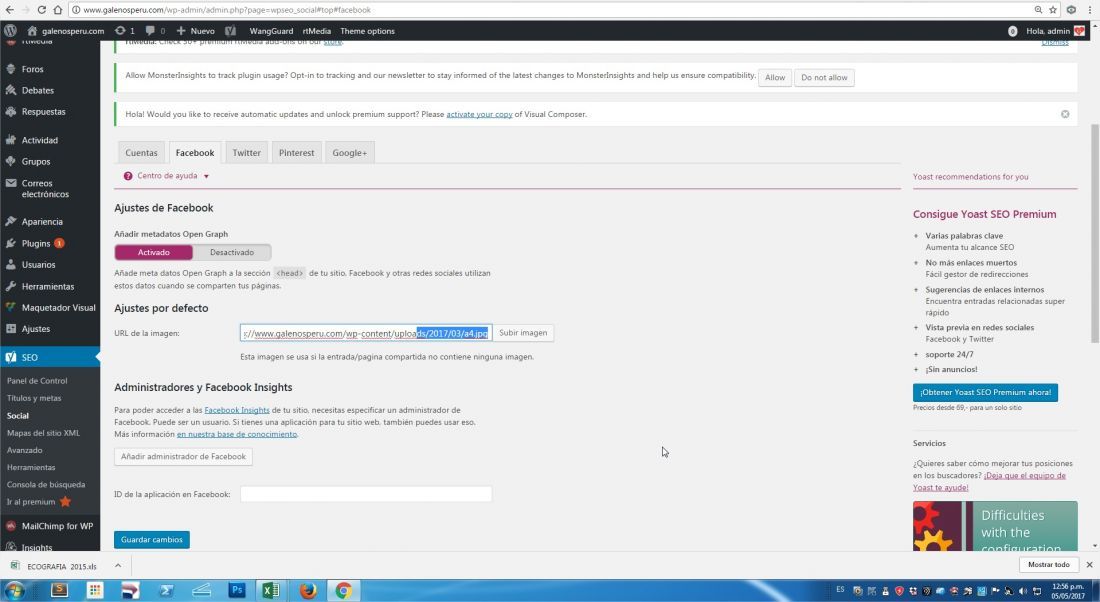Click the ID de la aplicación en Facebook field

365,494
